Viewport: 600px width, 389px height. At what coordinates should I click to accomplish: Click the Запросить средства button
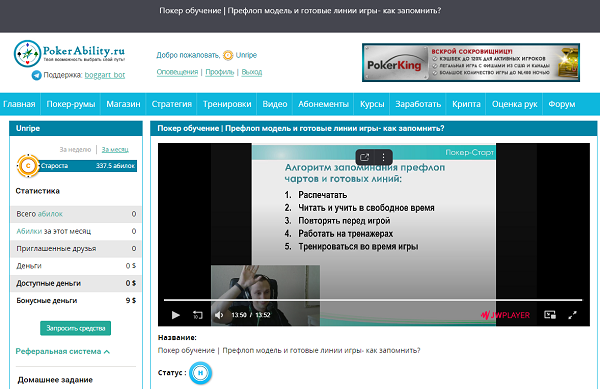pos(75,328)
